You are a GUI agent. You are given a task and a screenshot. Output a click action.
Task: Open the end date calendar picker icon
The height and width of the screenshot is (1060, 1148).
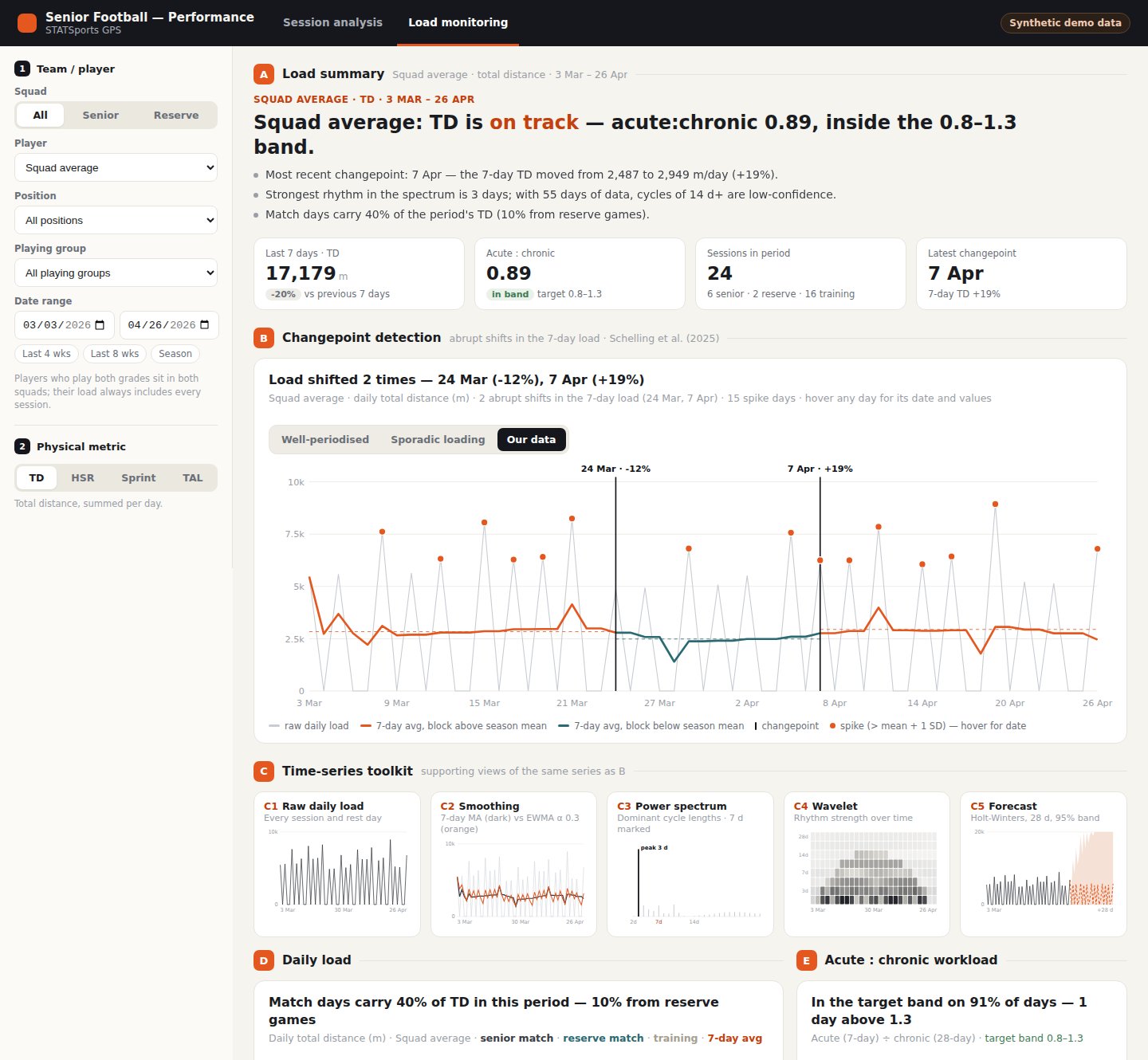point(205,325)
